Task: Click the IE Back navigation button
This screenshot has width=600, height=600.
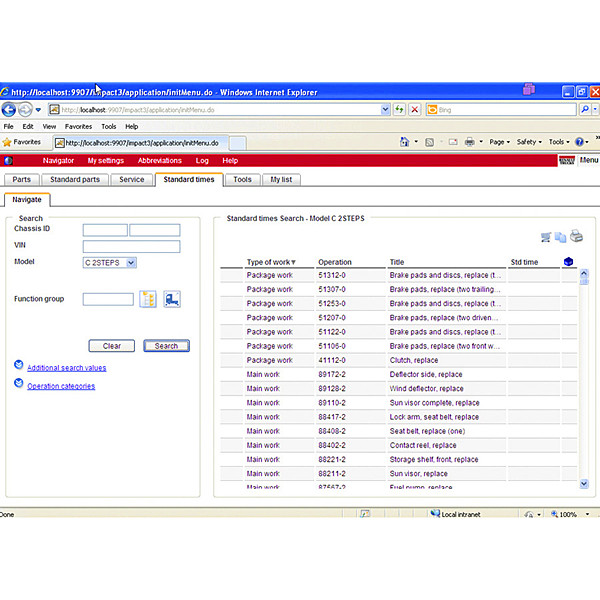Action: (x=10, y=110)
